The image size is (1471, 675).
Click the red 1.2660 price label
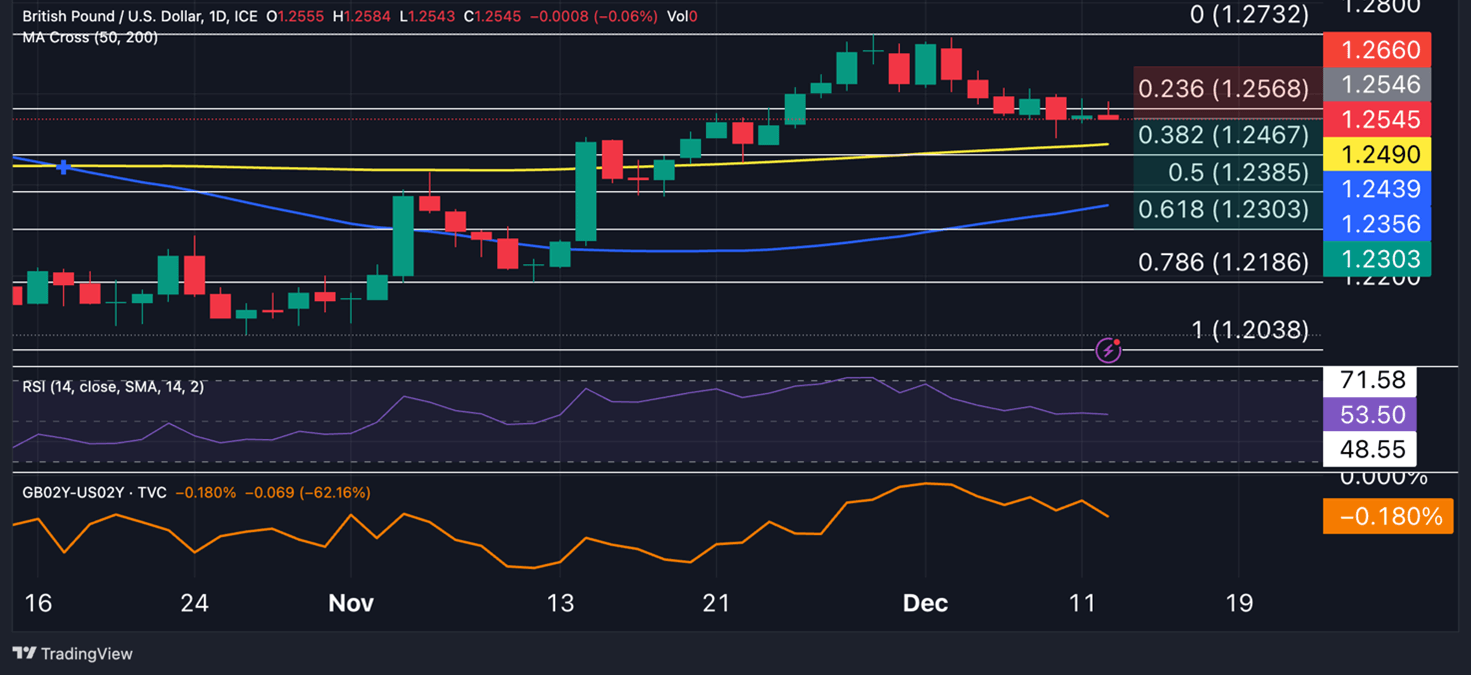[1377, 50]
